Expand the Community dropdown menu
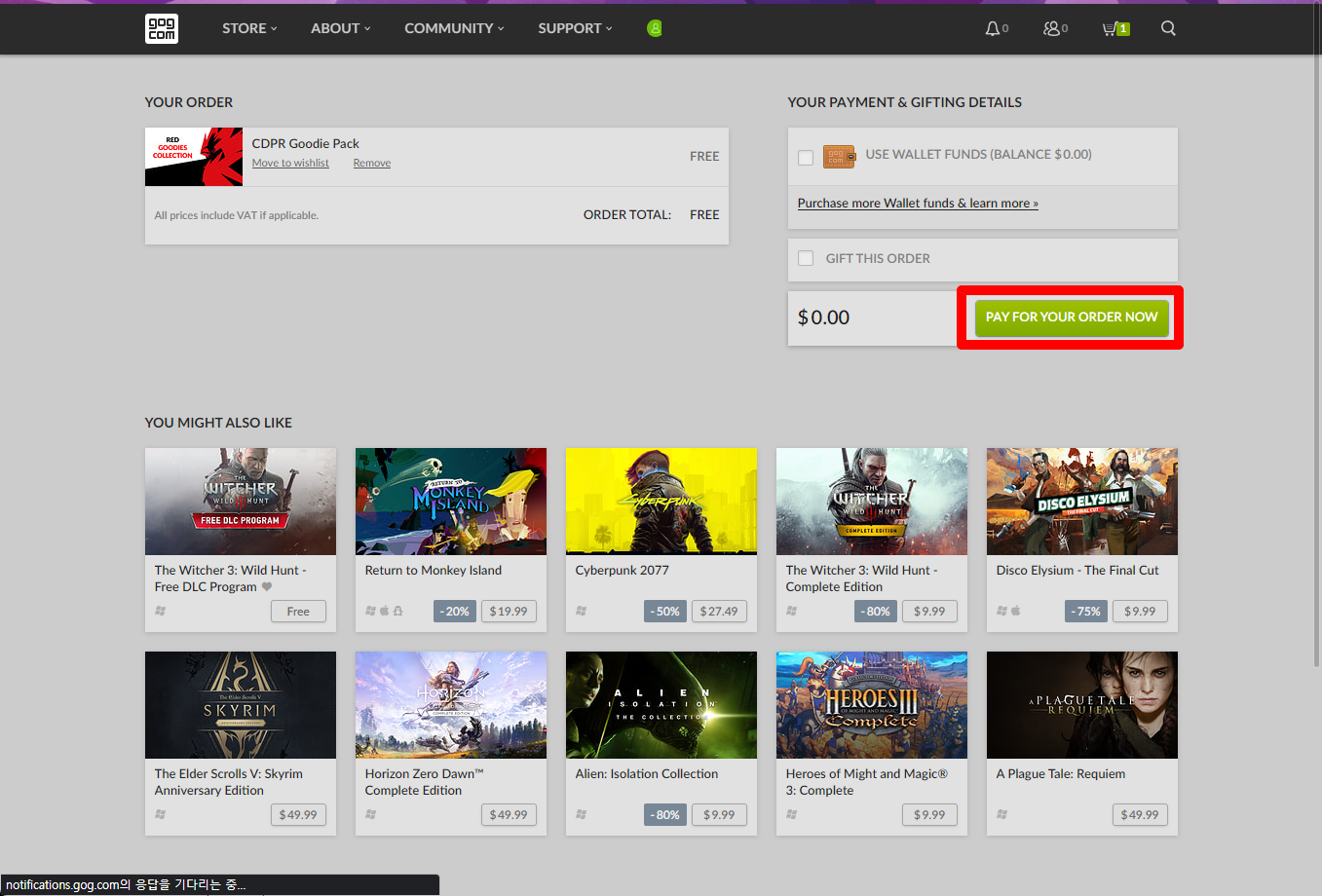 (x=455, y=28)
